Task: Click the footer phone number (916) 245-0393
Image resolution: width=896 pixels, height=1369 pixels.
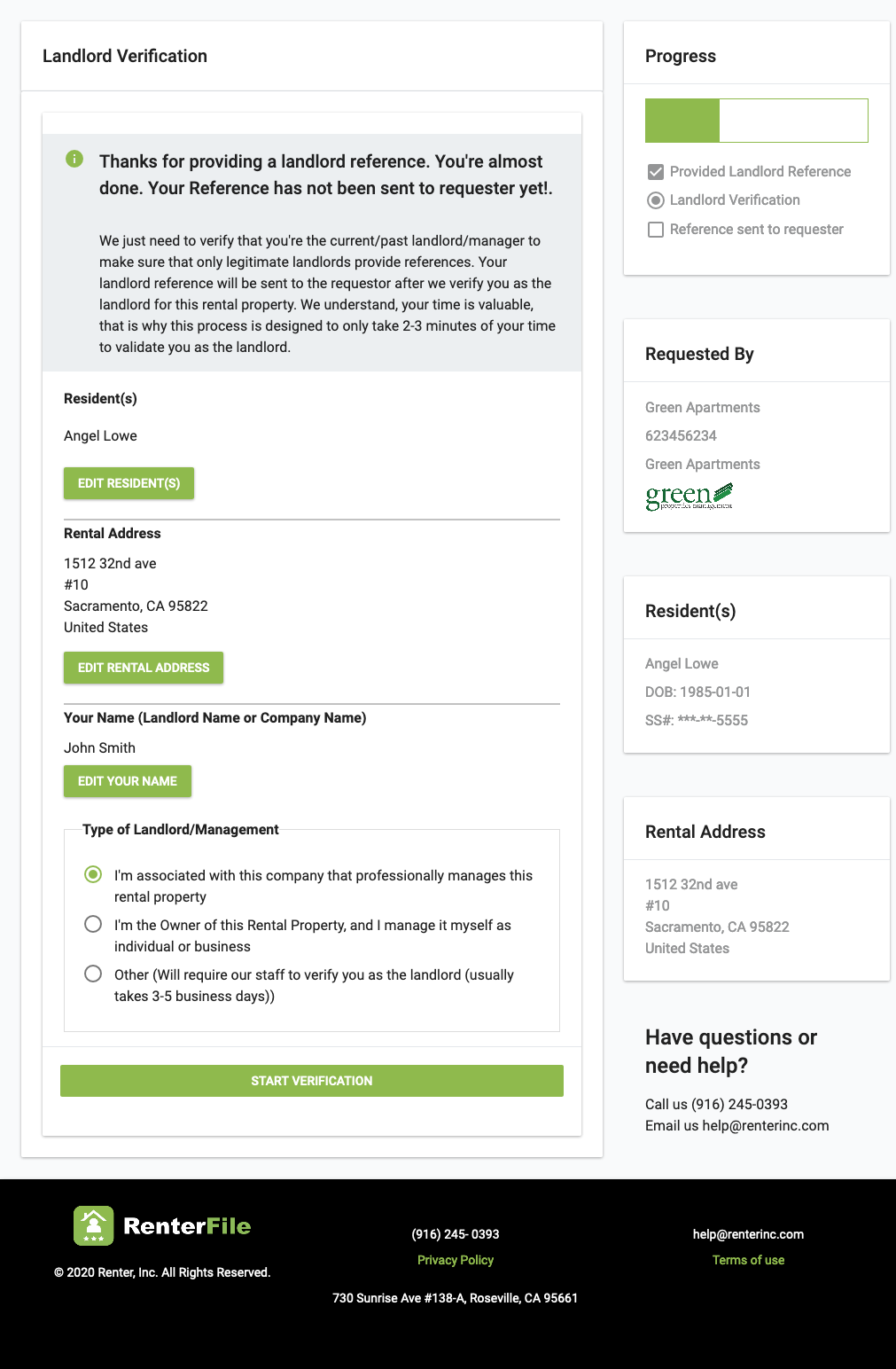Action: point(456,1234)
